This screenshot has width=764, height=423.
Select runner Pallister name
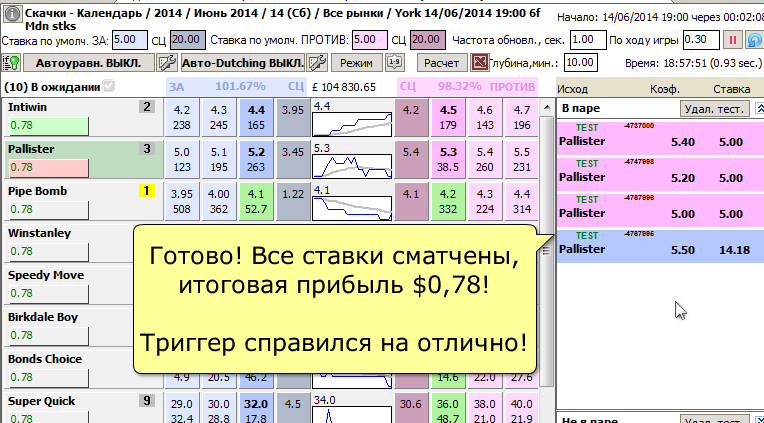[x=31, y=149]
